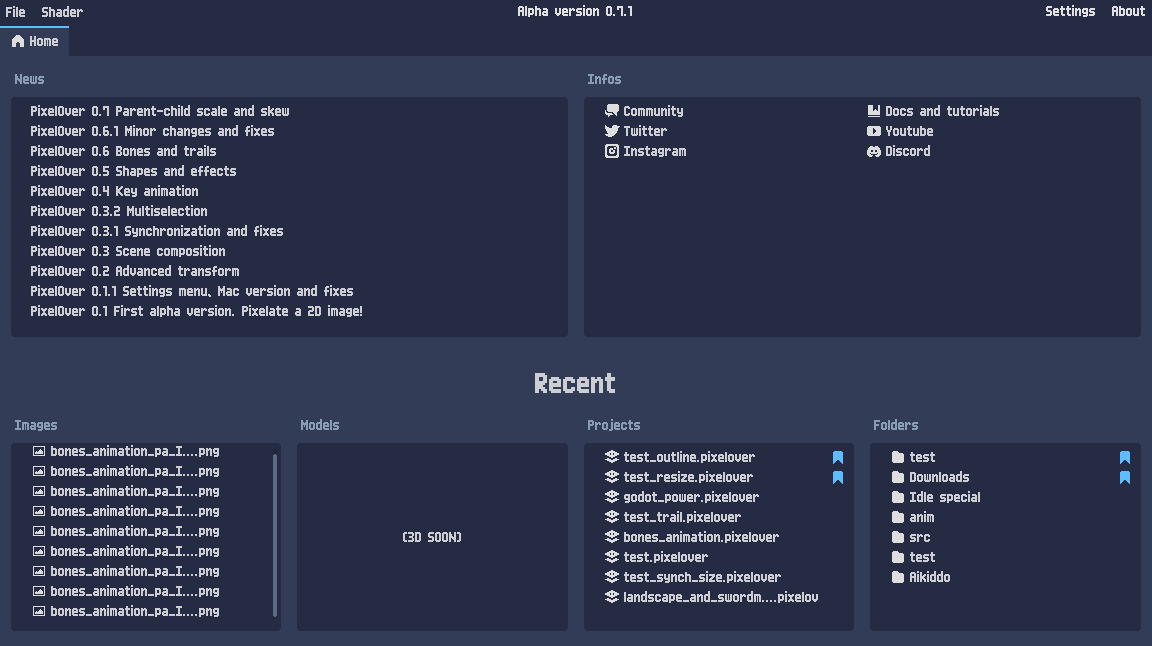Toggle bookmark for test_outline.pixelover
The height and width of the screenshot is (646, 1152).
click(x=838, y=457)
